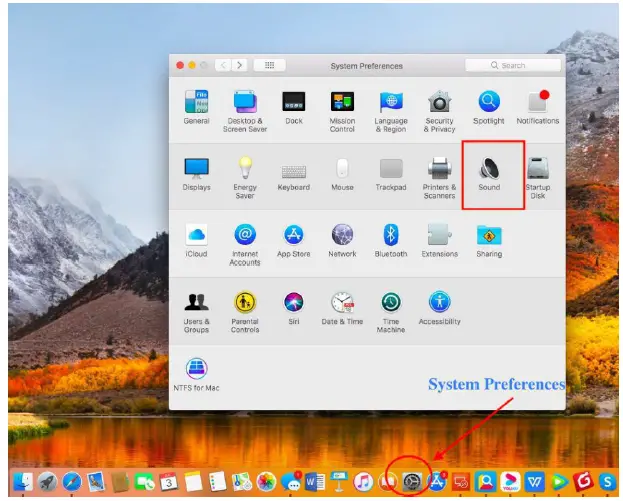This screenshot has width=623, height=501.
Task: Click the Show All grid button
Action: click(269, 65)
